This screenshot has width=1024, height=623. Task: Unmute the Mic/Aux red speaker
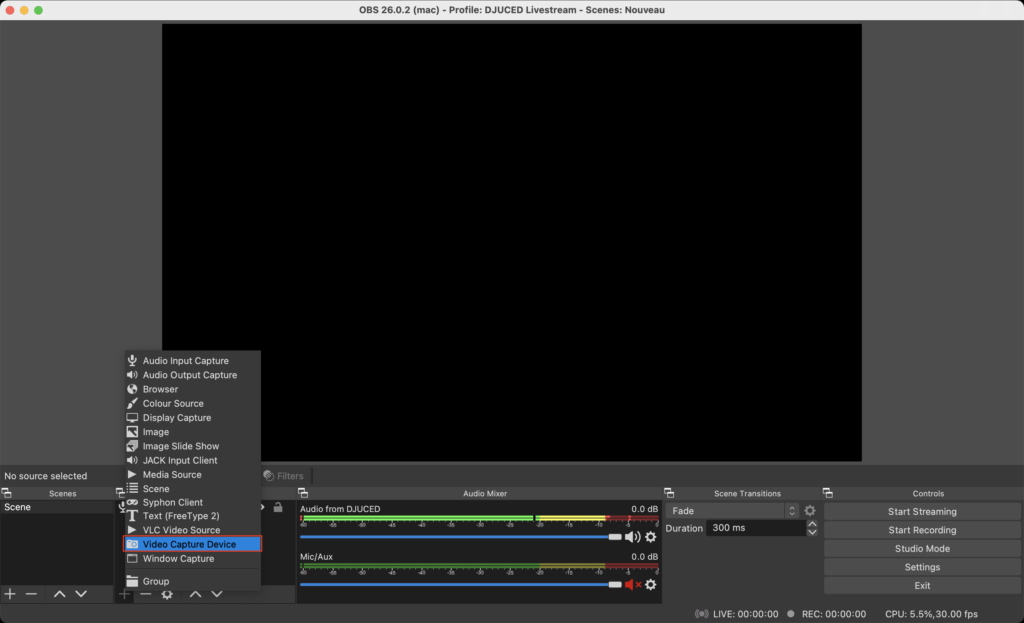(x=632, y=585)
